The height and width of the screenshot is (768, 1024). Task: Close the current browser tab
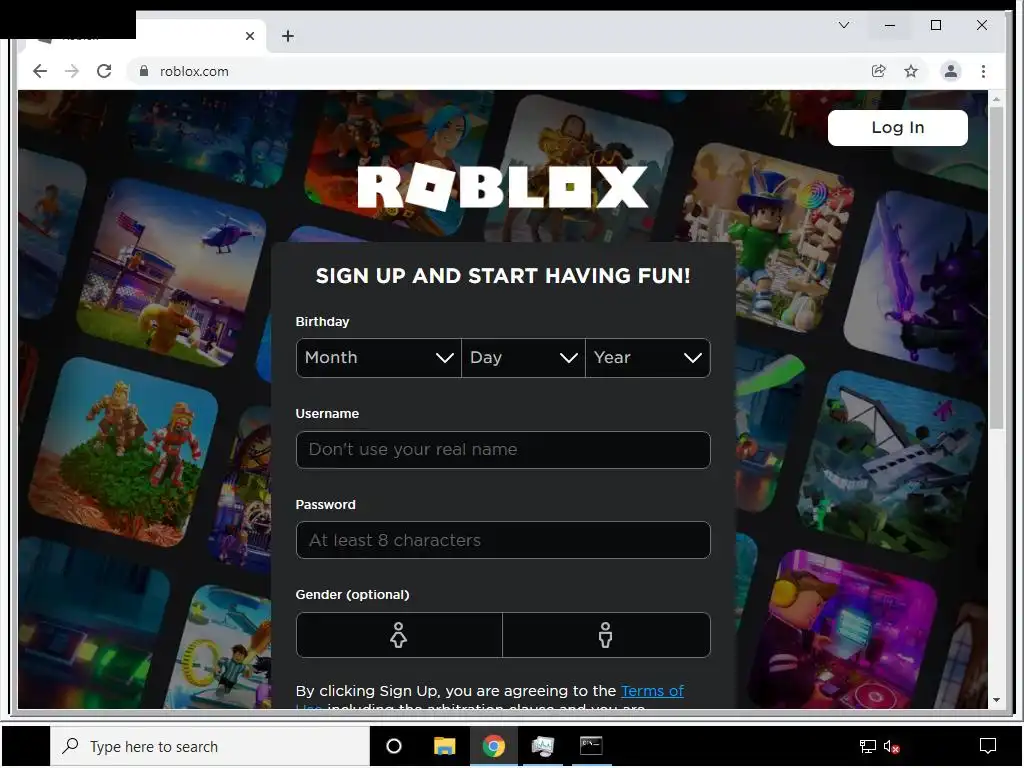coord(249,36)
